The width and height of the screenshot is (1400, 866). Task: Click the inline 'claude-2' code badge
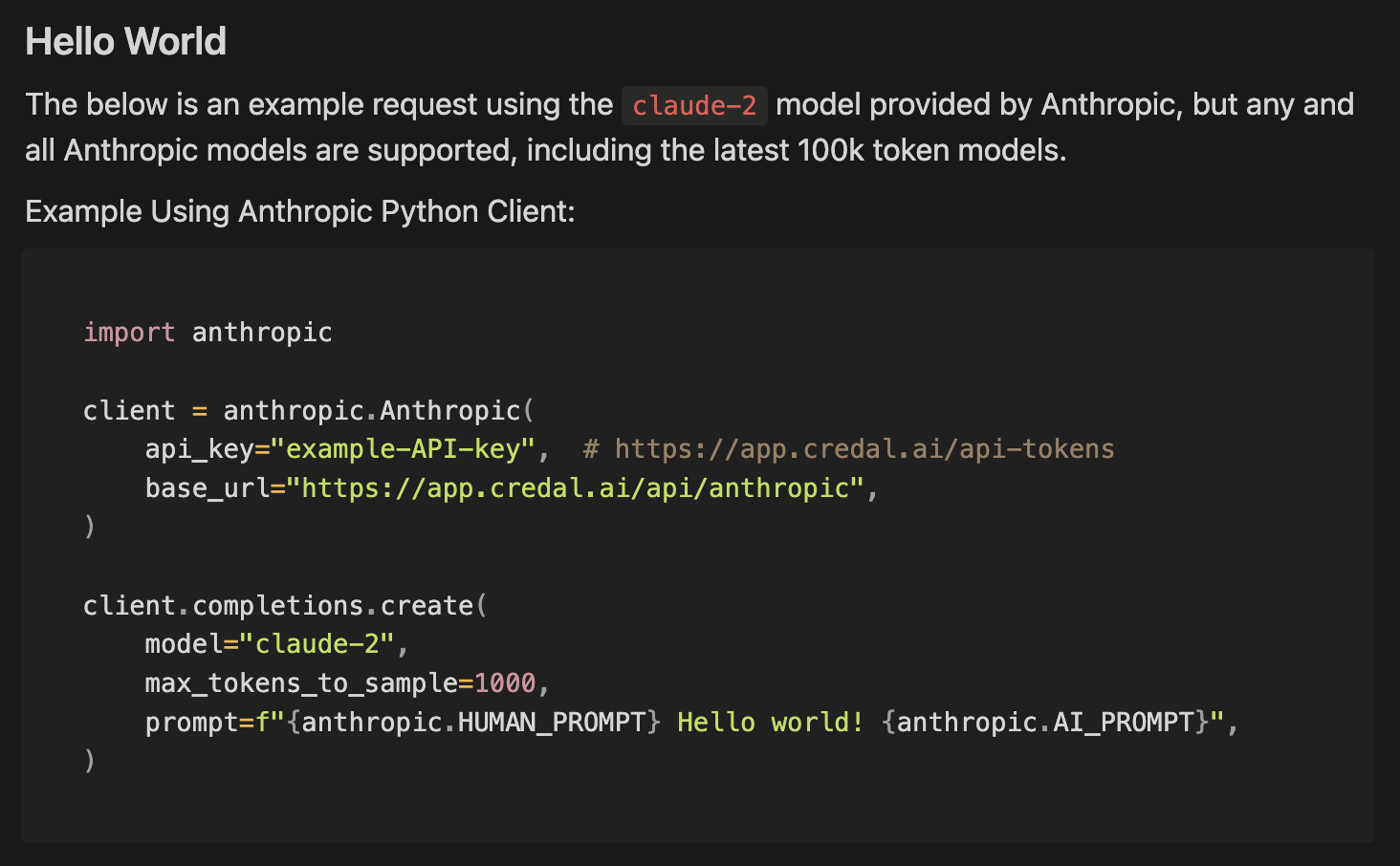pyautogui.click(x=694, y=105)
